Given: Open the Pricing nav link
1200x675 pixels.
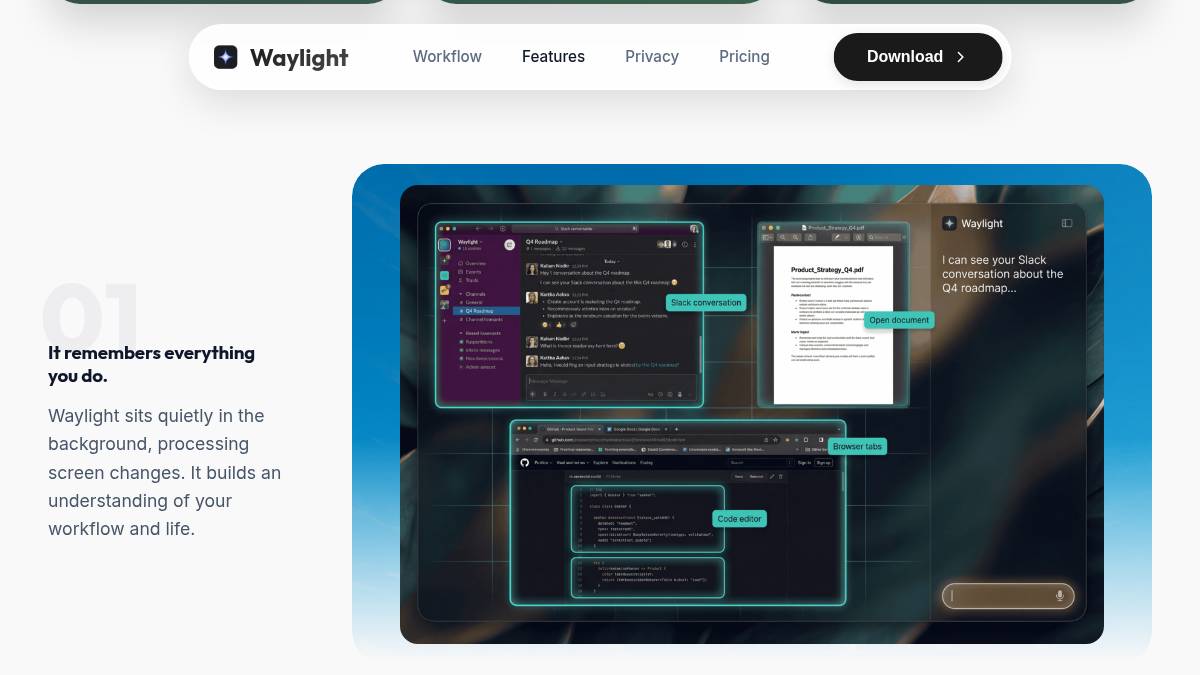Looking at the screenshot, I should pos(744,57).
